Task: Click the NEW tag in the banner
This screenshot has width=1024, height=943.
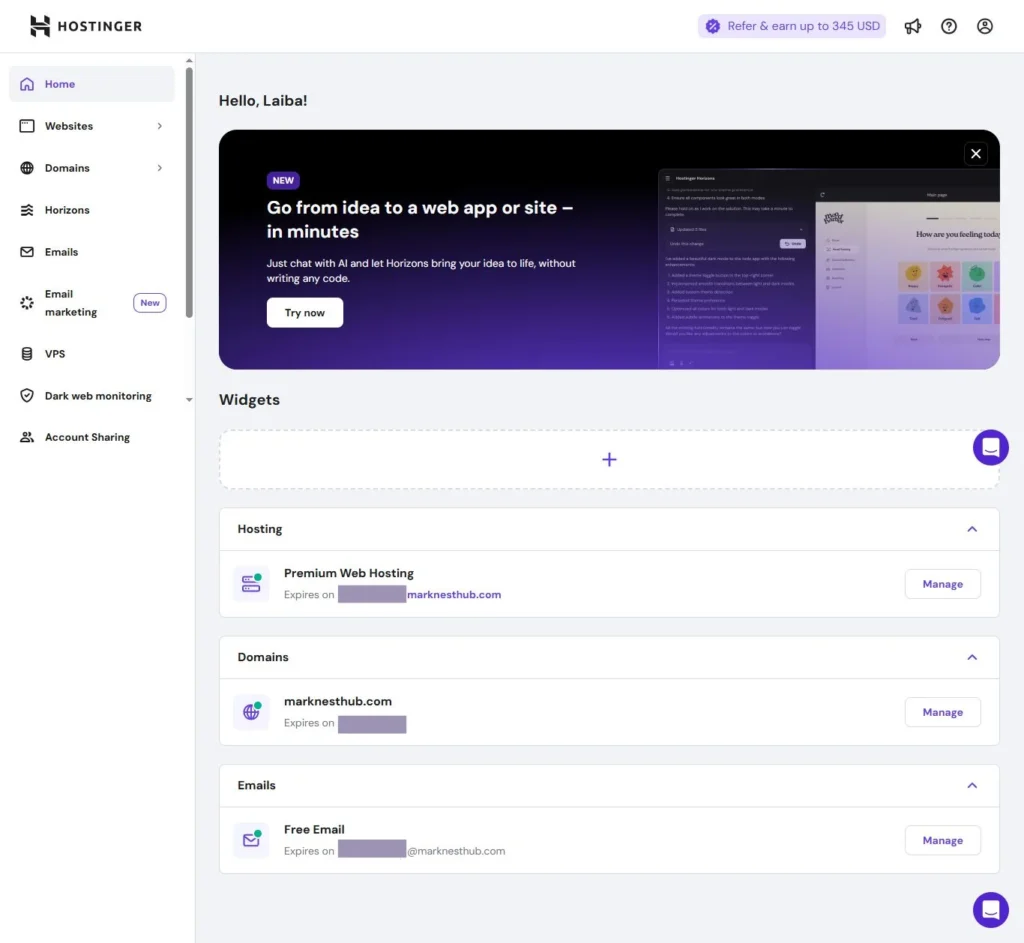Action: coord(283,180)
